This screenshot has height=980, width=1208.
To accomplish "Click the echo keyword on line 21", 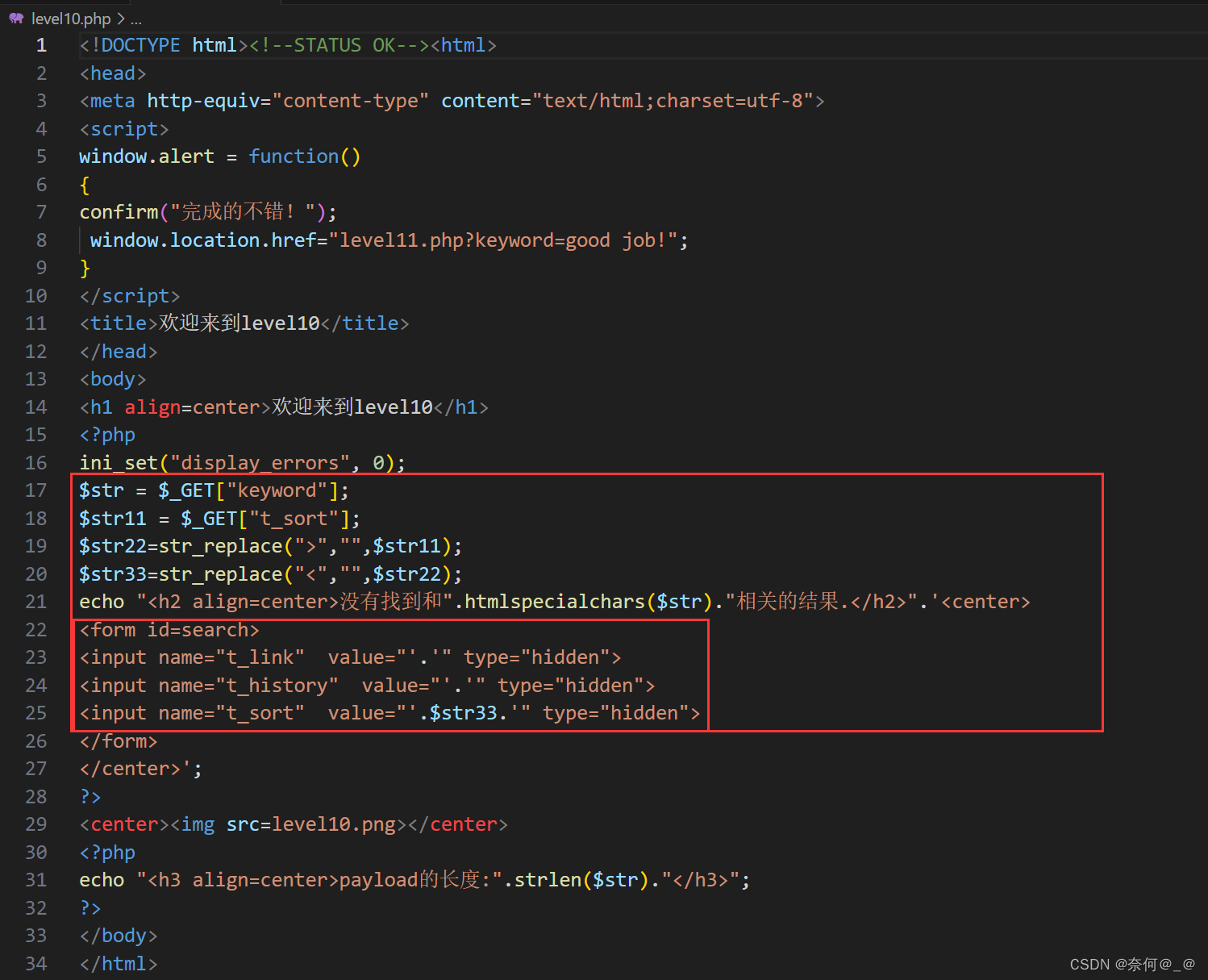I will 102,602.
